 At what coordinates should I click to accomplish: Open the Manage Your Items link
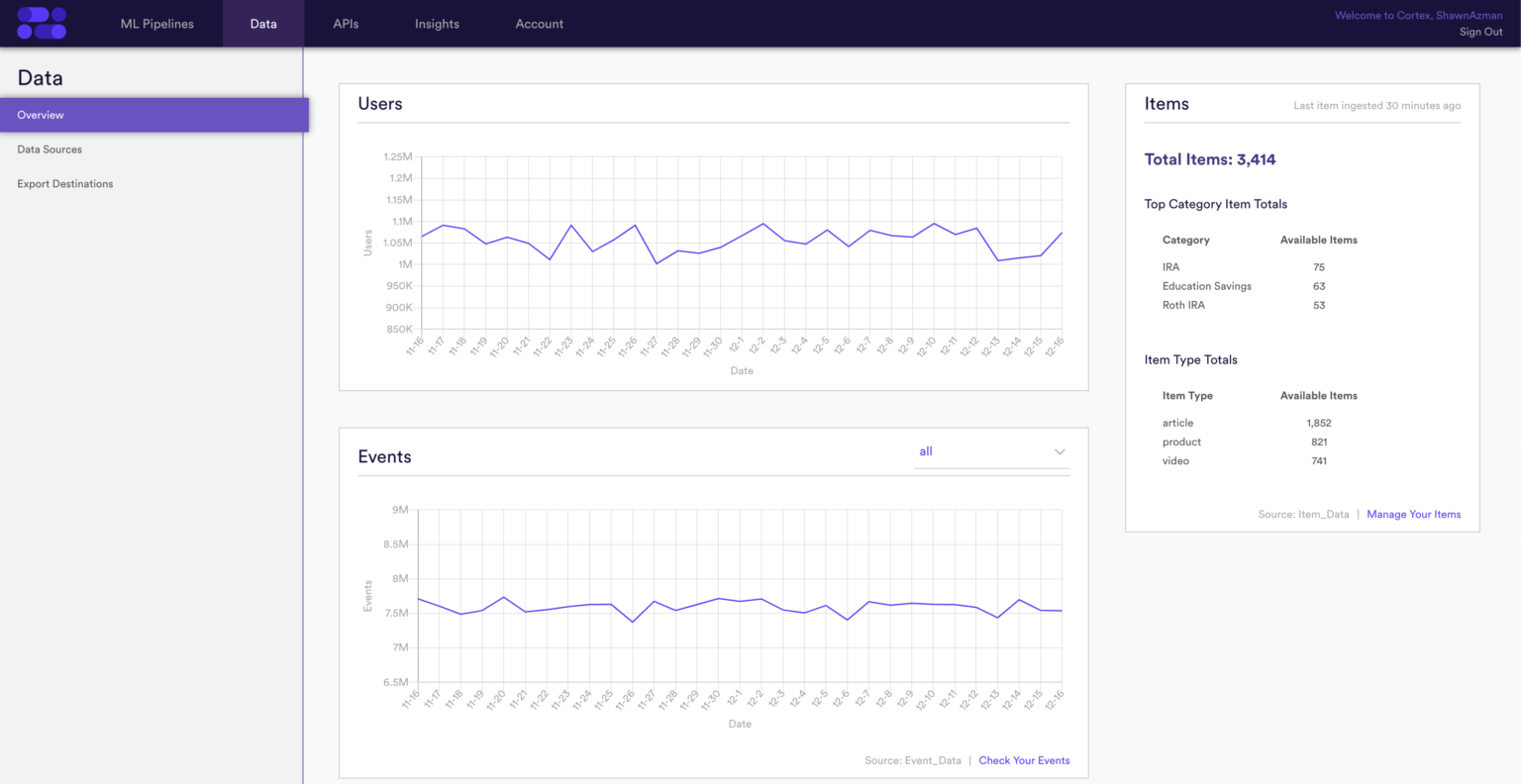click(1413, 514)
